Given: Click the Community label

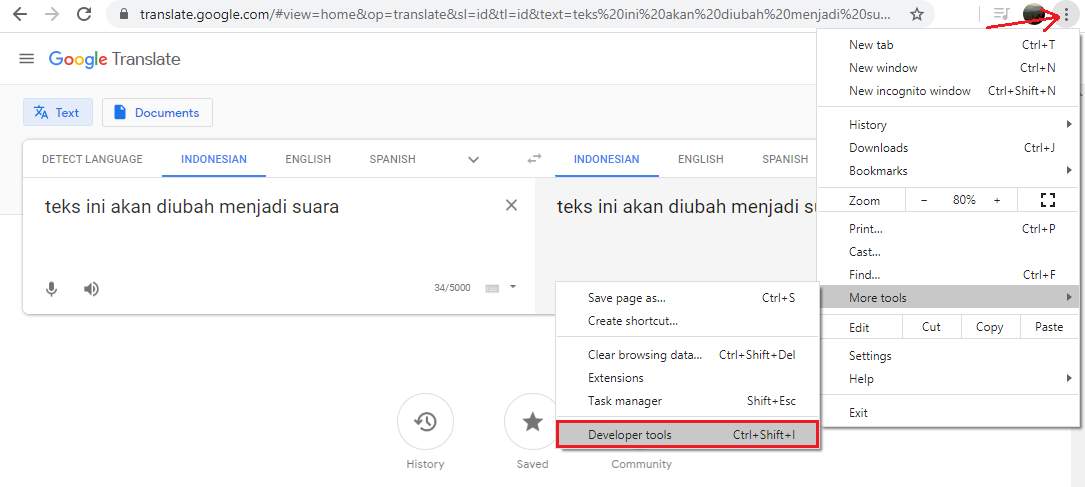Looking at the screenshot, I should (x=641, y=464).
